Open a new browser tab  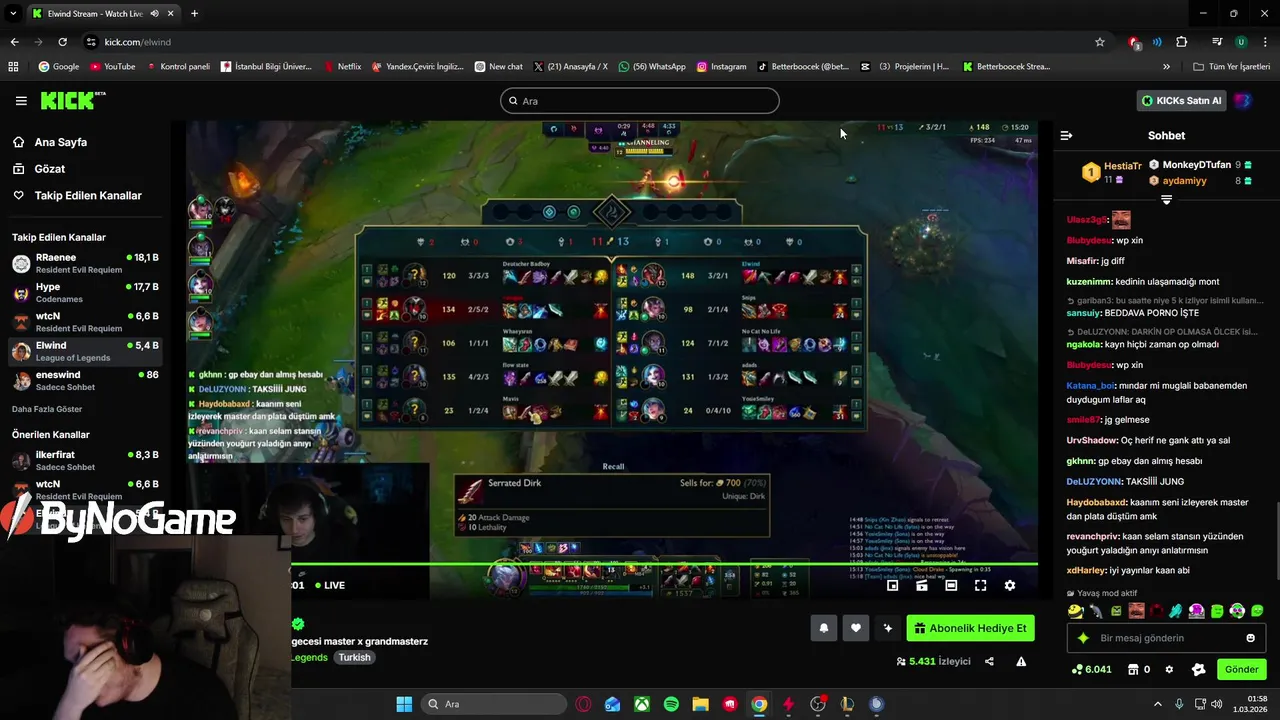pyautogui.click(x=194, y=13)
